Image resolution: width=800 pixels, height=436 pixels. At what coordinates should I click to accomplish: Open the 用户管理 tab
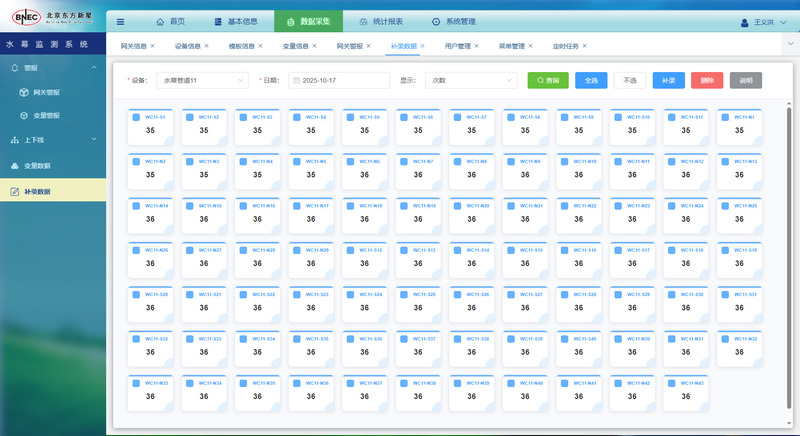[457, 46]
